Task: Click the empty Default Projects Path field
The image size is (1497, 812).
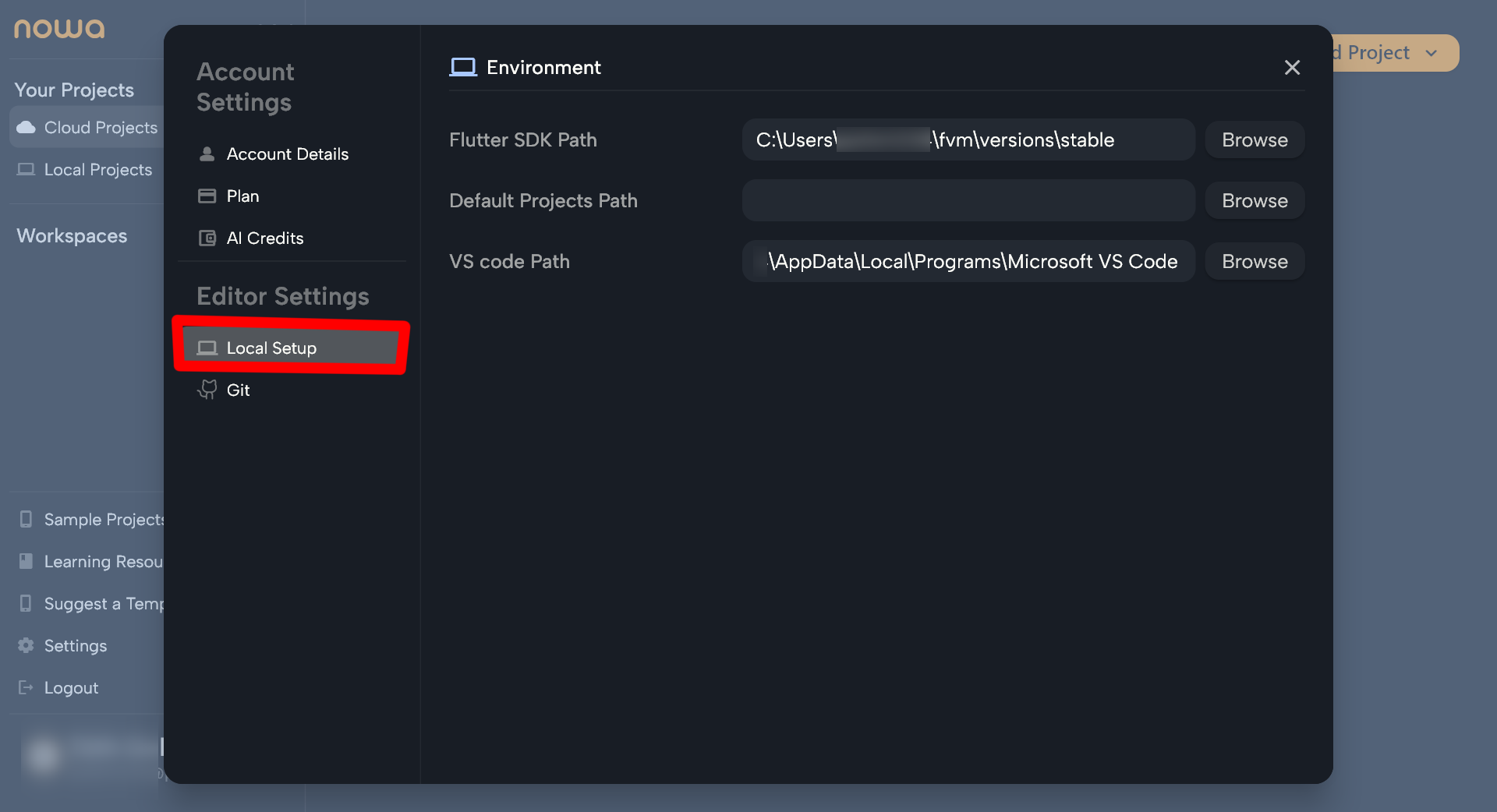Action: (x=968, y=201)
